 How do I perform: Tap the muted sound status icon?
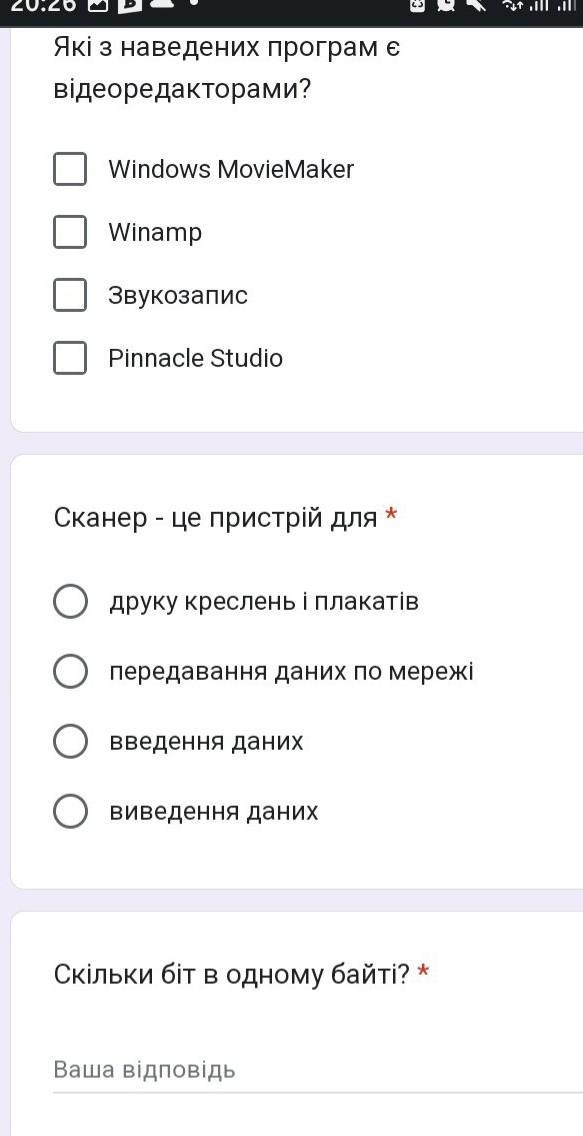coord(477,5)
